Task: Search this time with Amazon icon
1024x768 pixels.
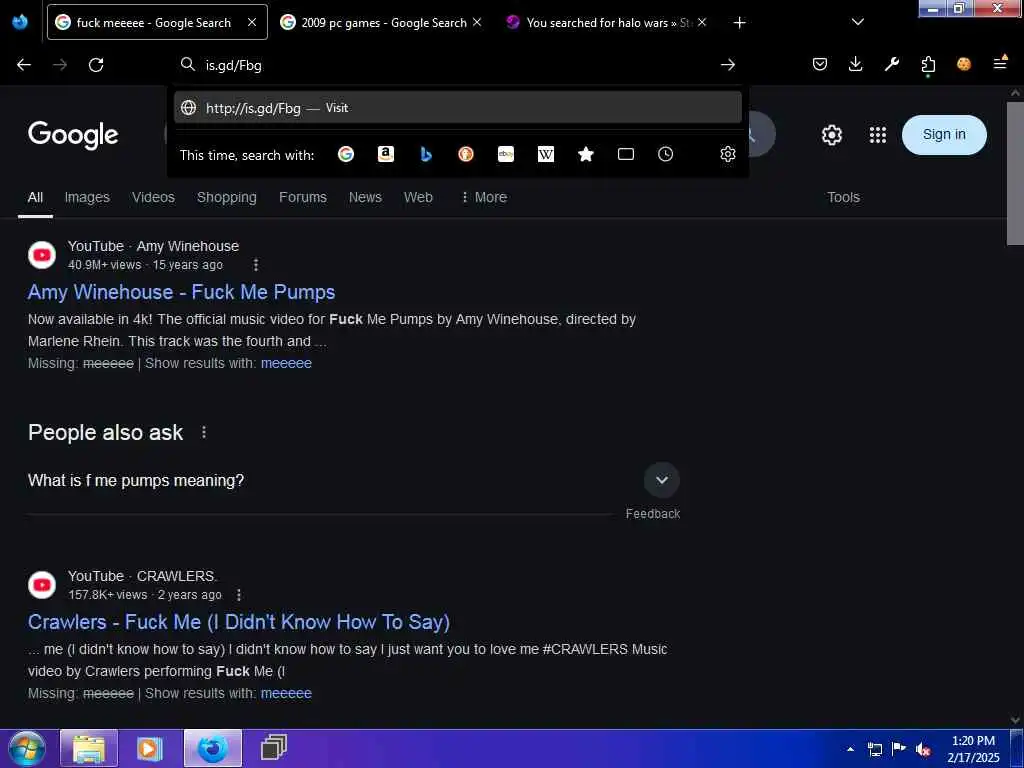Action: tap(386, 154)
